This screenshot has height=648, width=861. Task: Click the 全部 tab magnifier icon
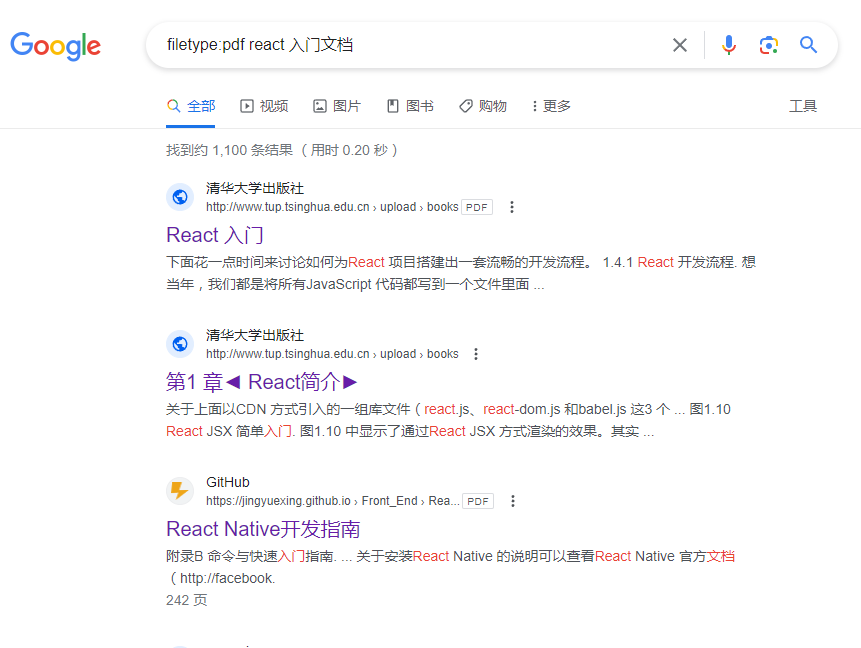[174, 105]
